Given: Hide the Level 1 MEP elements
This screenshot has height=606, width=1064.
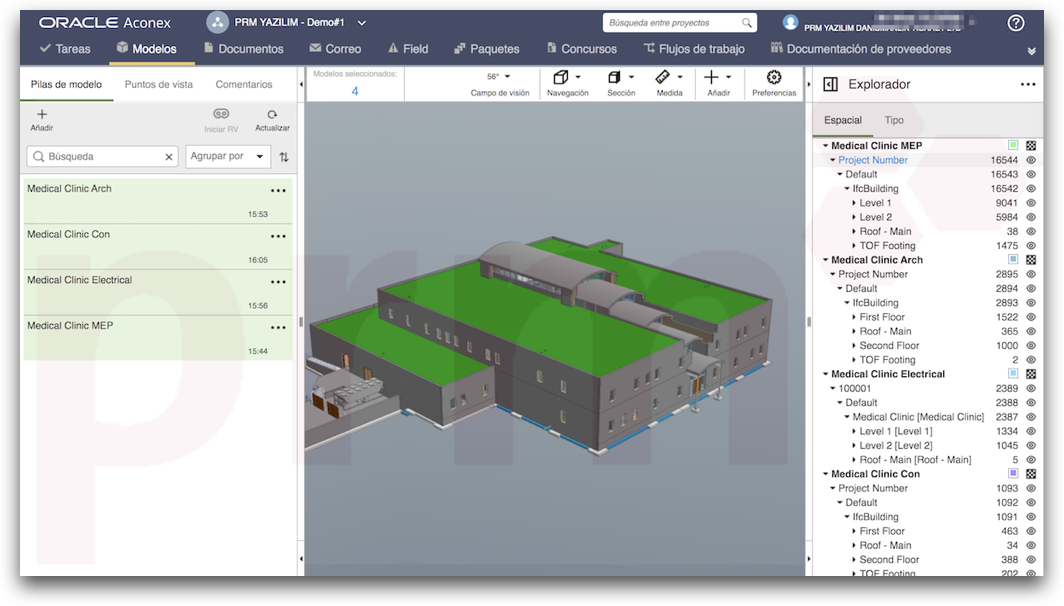Looking at the screenshot, I should [x=1030, y=203].
